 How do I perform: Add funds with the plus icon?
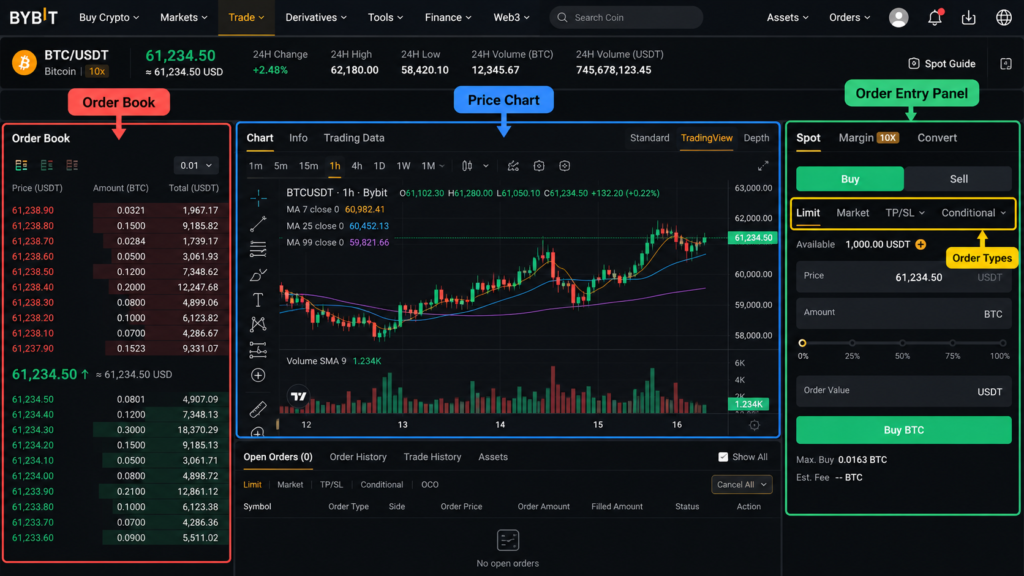click(x=921, y=244)
